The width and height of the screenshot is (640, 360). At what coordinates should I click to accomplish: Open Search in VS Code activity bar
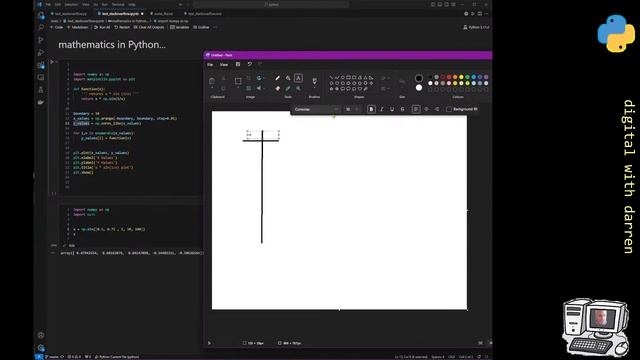pos(41,28)
